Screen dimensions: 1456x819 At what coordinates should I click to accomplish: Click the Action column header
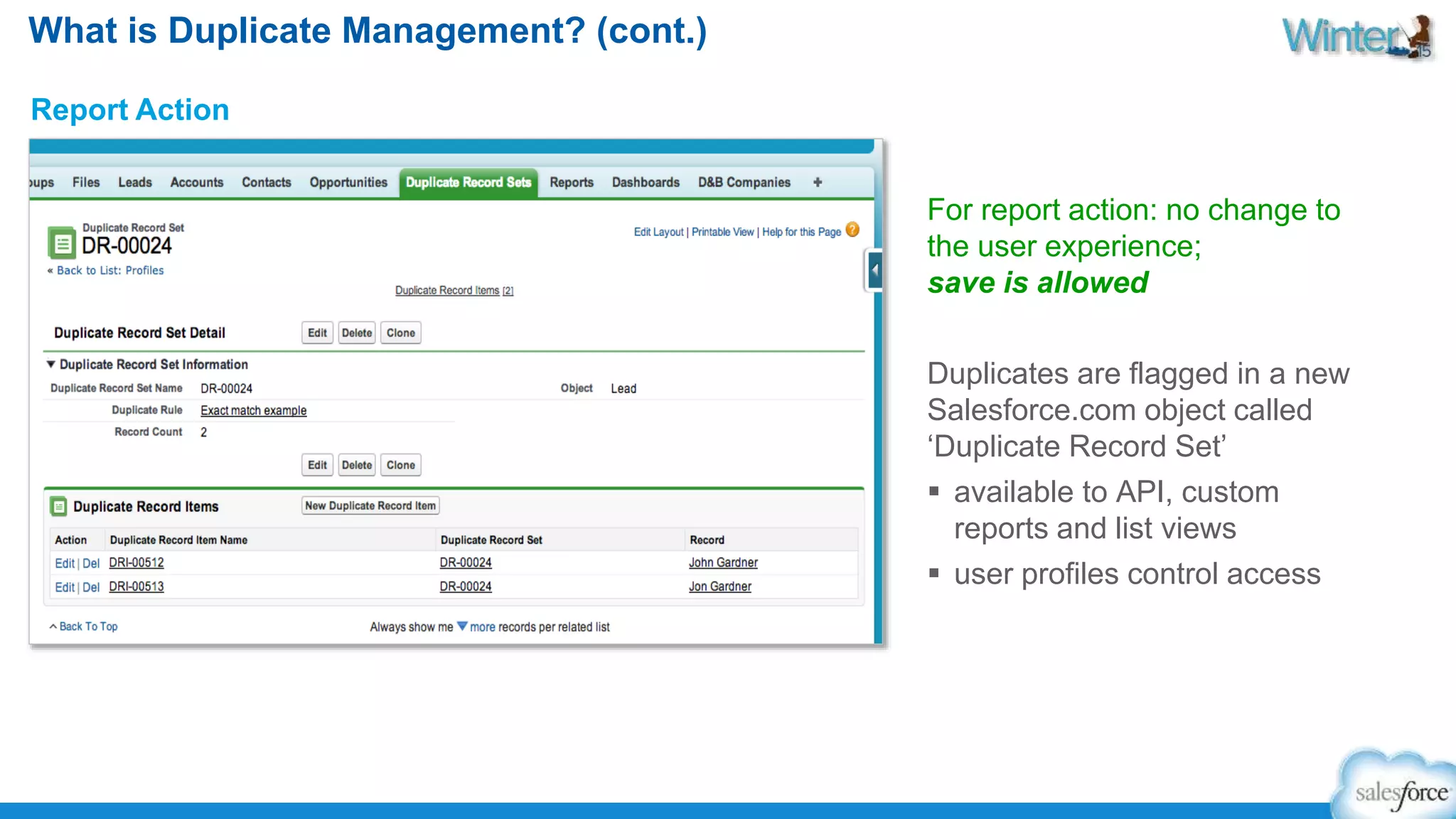coord(70,540)
